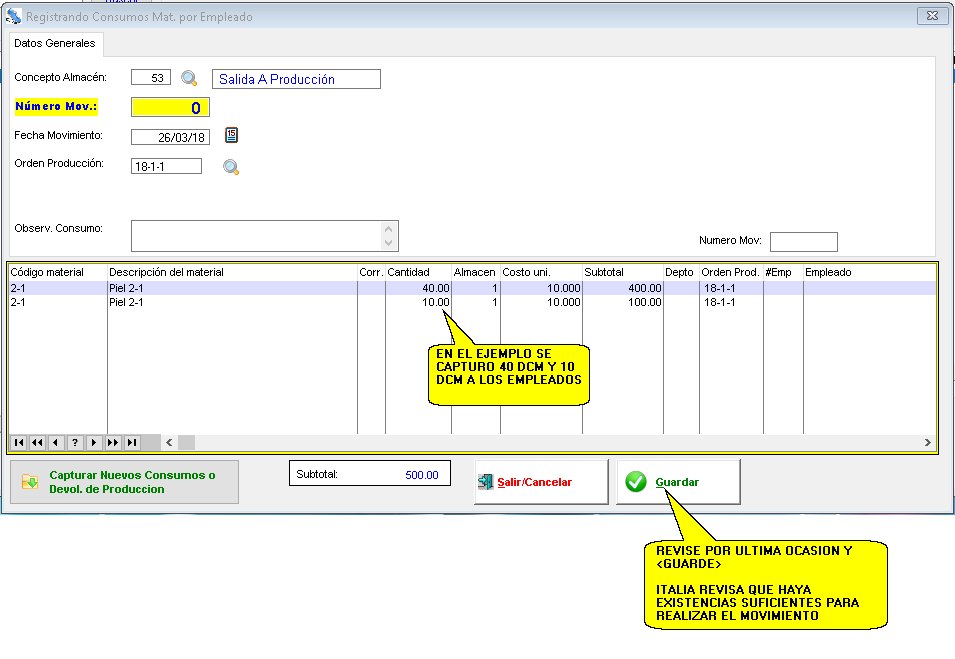The image size is (955, 659).
Task: Click the yellow Número Mov. field
Action: 170,107
